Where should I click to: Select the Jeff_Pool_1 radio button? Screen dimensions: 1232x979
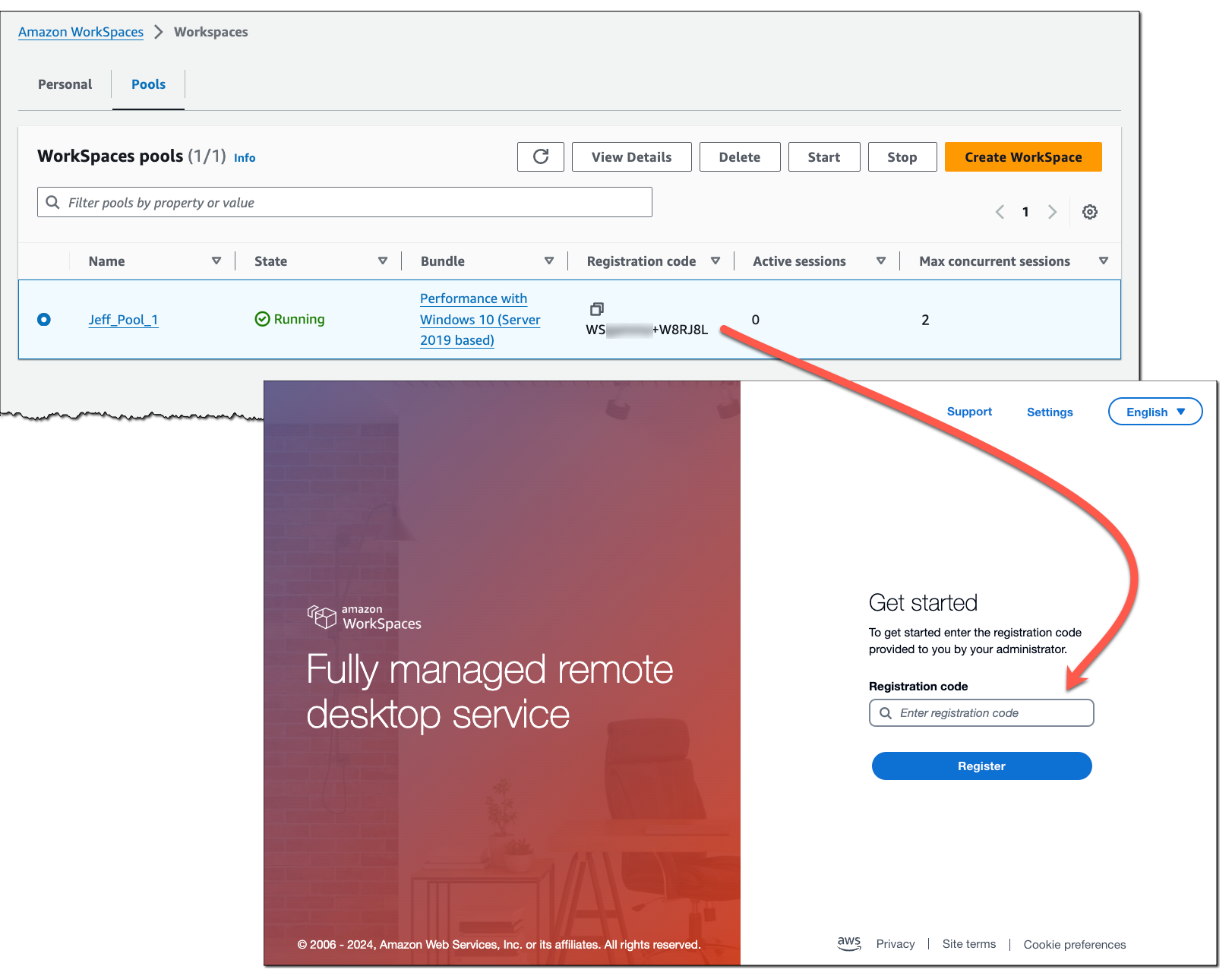(43, 319)
